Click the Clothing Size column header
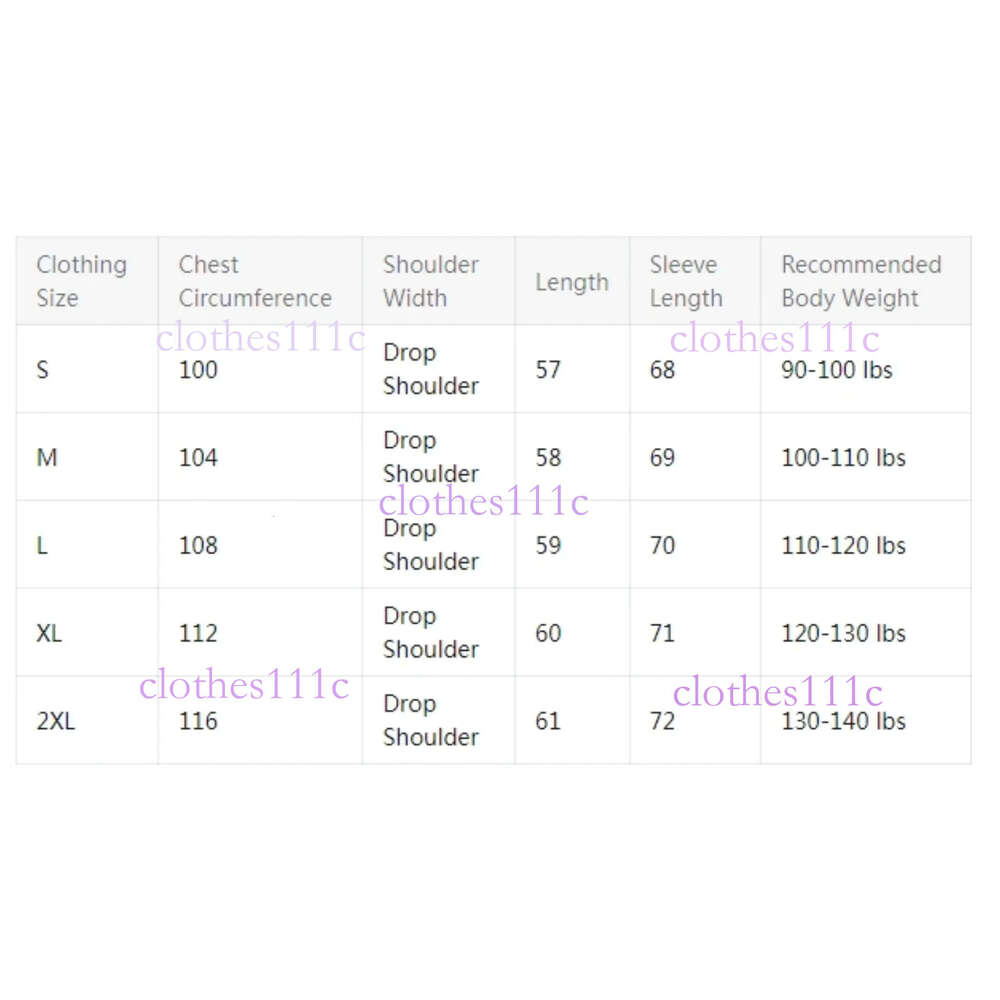This screenshot has width=1000, height=1000. point(82,281)
